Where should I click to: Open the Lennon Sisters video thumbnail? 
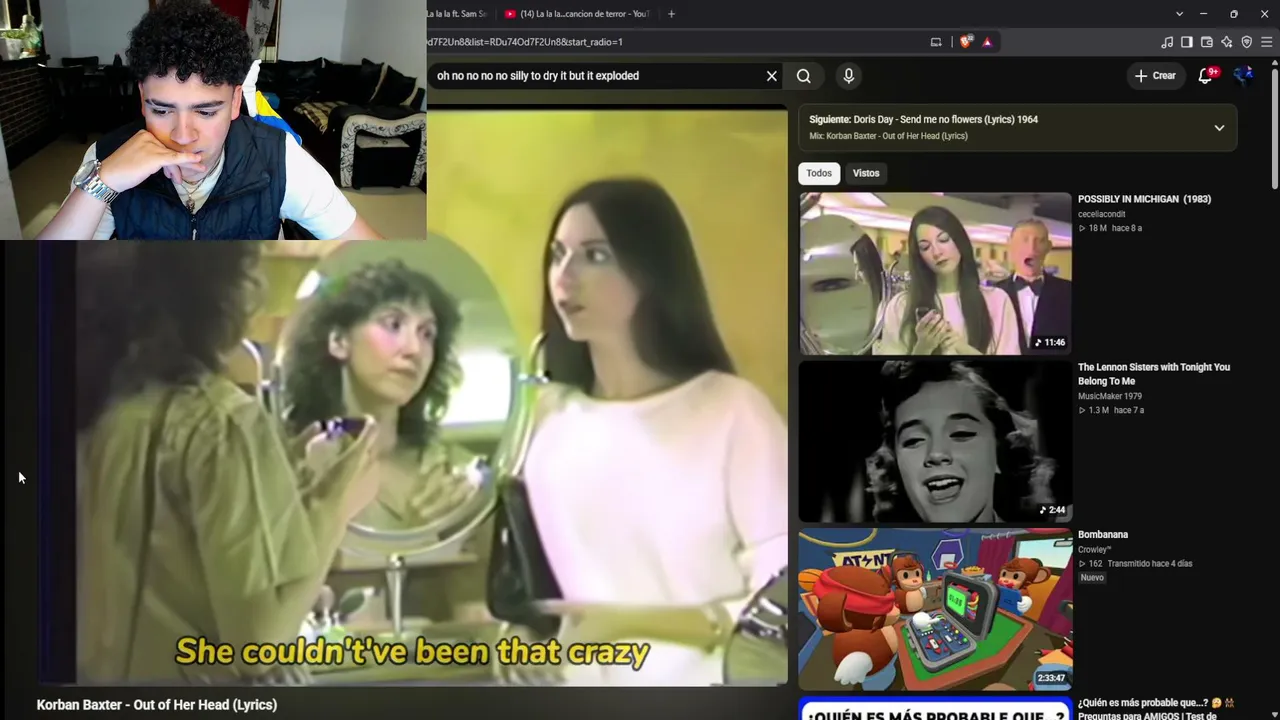point(935,441)
